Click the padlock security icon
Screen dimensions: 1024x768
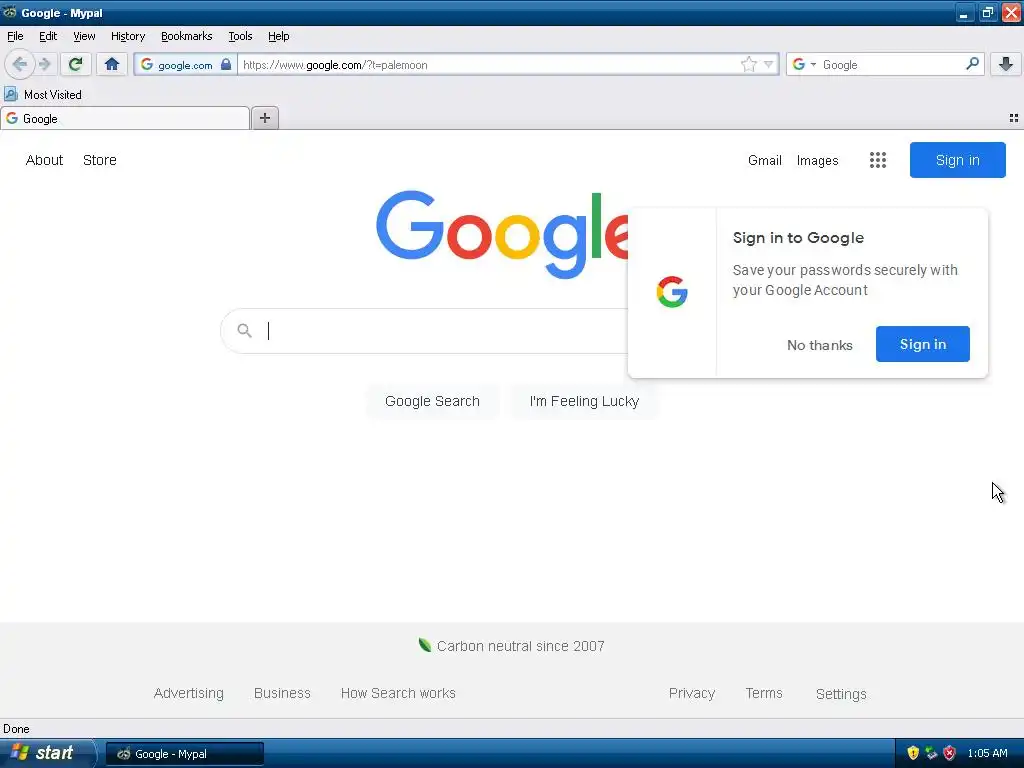225,64
